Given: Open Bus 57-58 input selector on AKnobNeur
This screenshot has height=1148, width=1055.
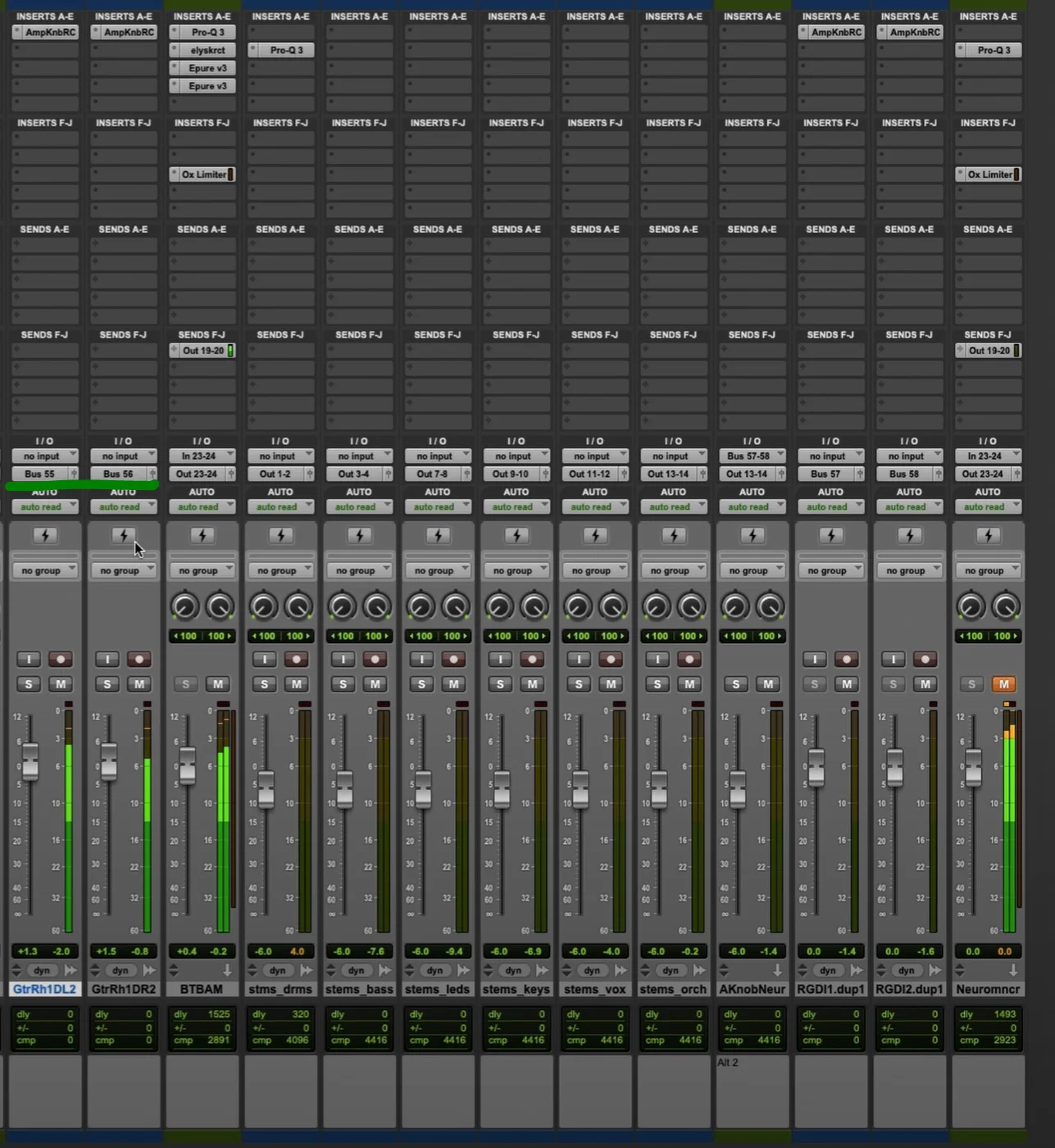Looking at the screenshot, I should [x=753, y=456].
